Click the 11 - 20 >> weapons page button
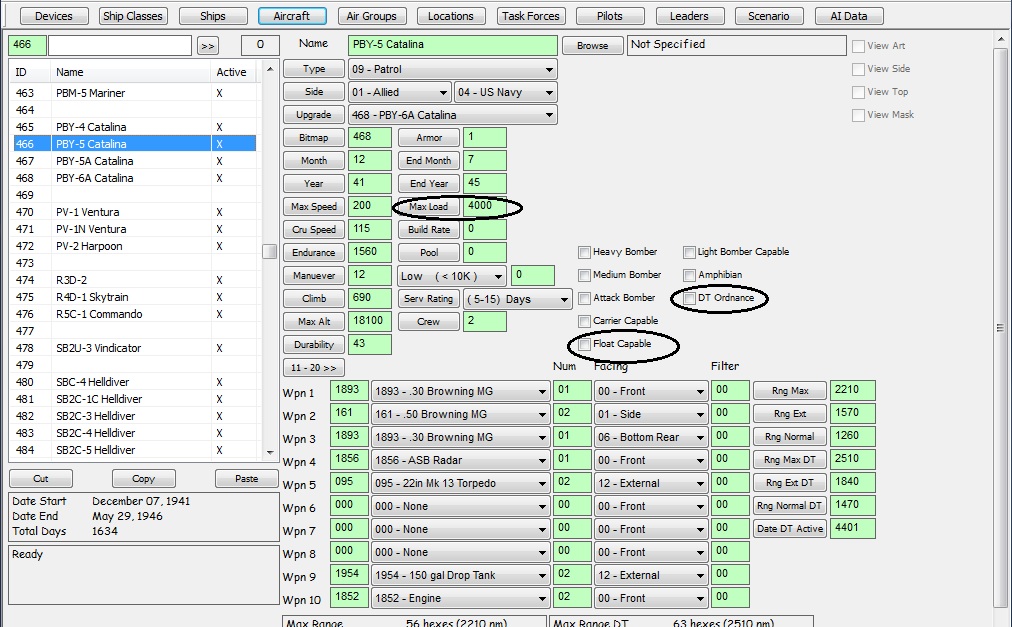The image size is (1012, 627). pyautogui.click(x=313, y=367)
